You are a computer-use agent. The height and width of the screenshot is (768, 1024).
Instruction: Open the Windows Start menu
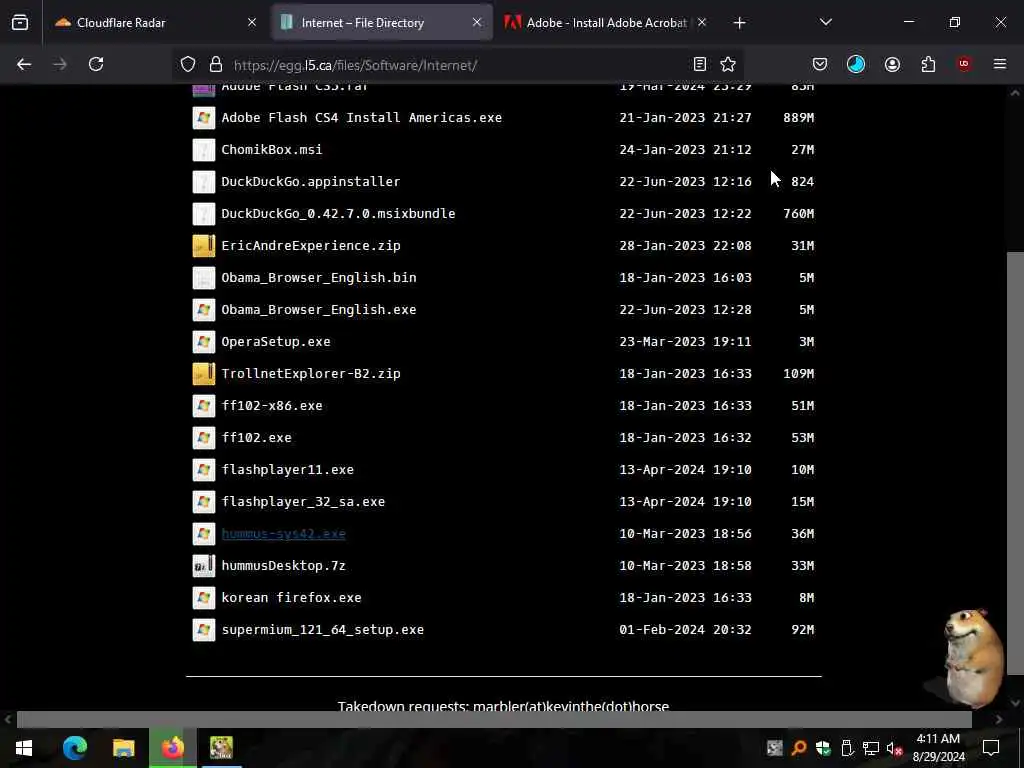pos(24,748)
